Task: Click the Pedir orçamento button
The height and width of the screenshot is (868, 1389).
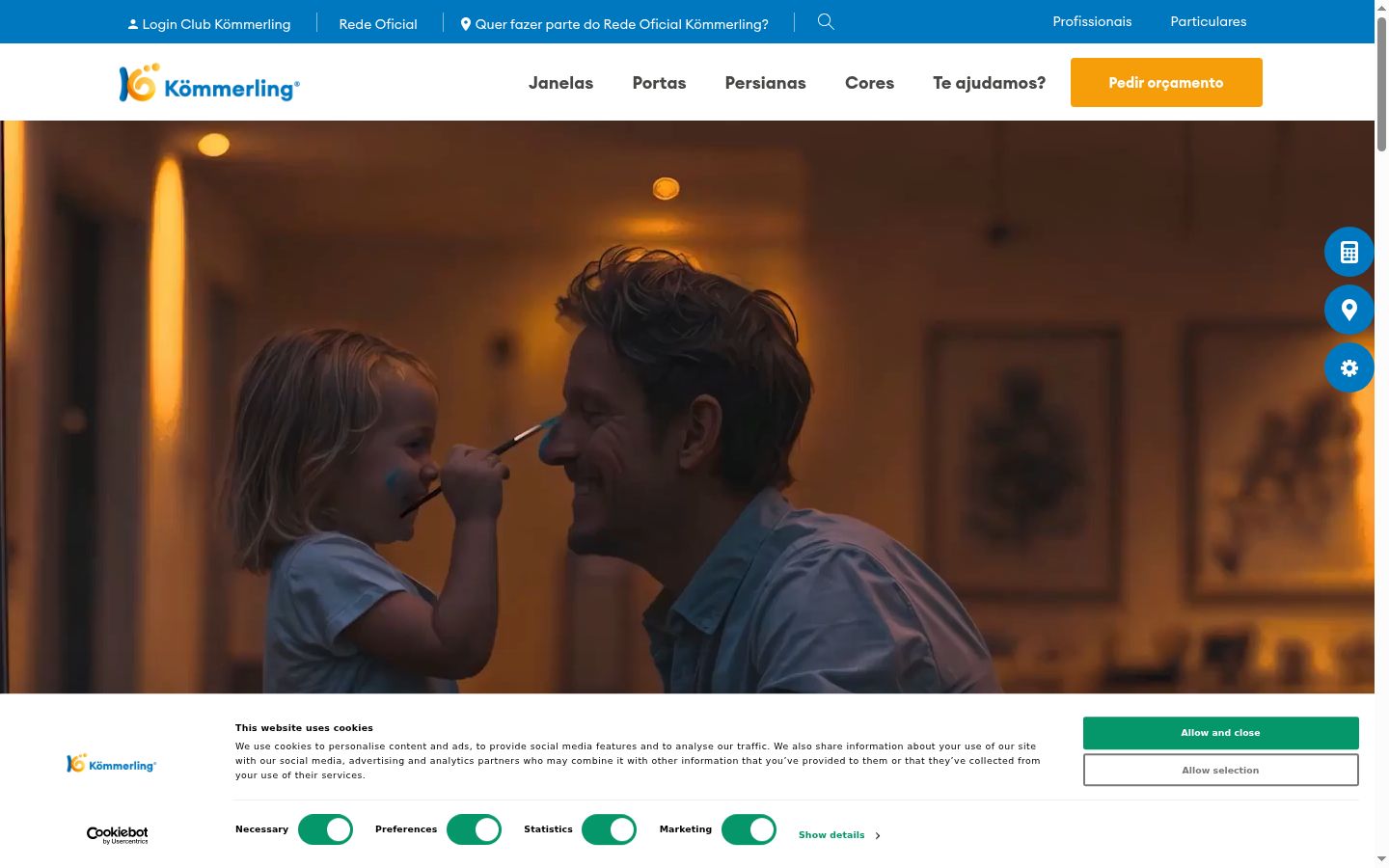Action: (1166, 82)
